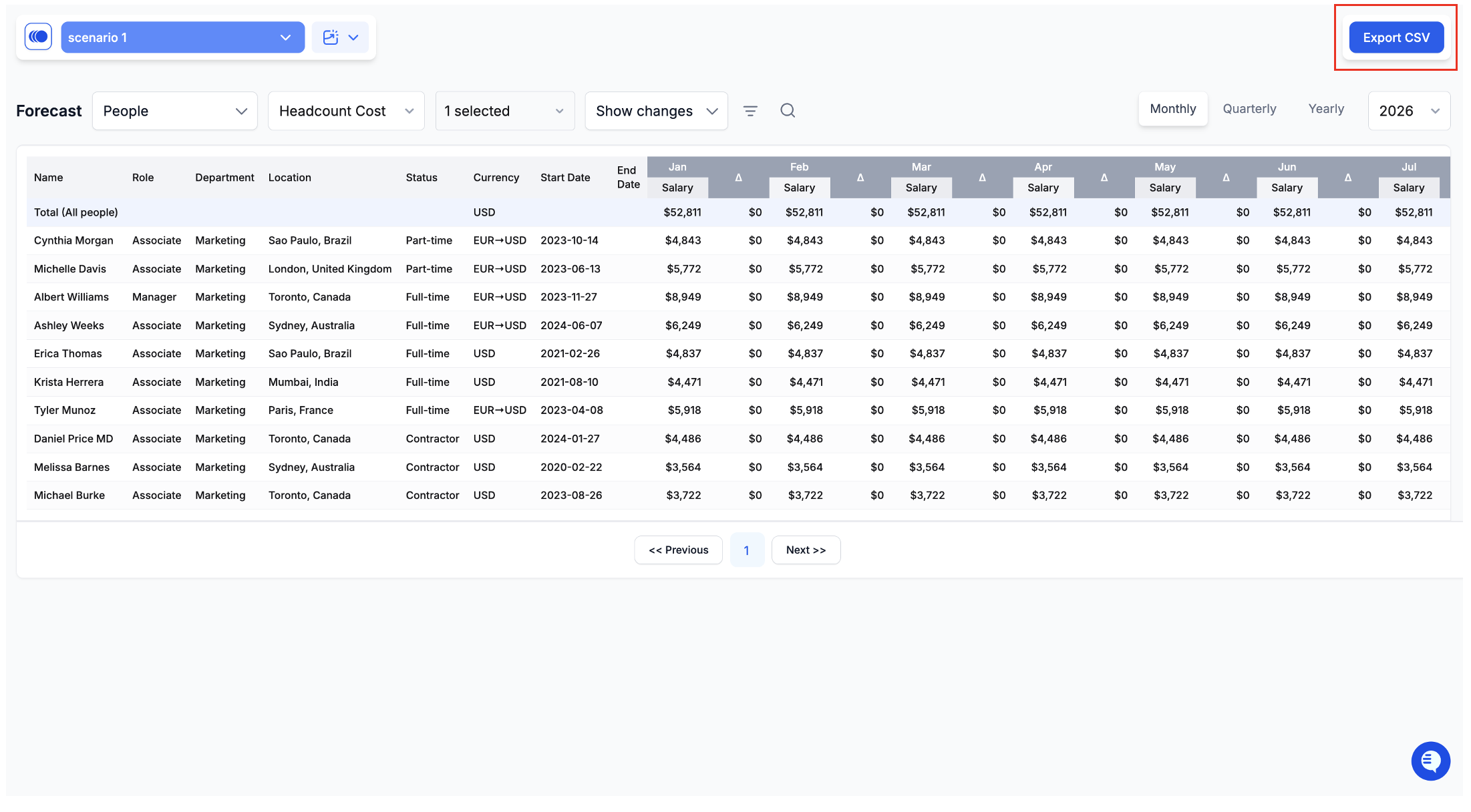Screen dimensions: 1471x812
Task: Click the Previous page button
Action: pos(678,550)
